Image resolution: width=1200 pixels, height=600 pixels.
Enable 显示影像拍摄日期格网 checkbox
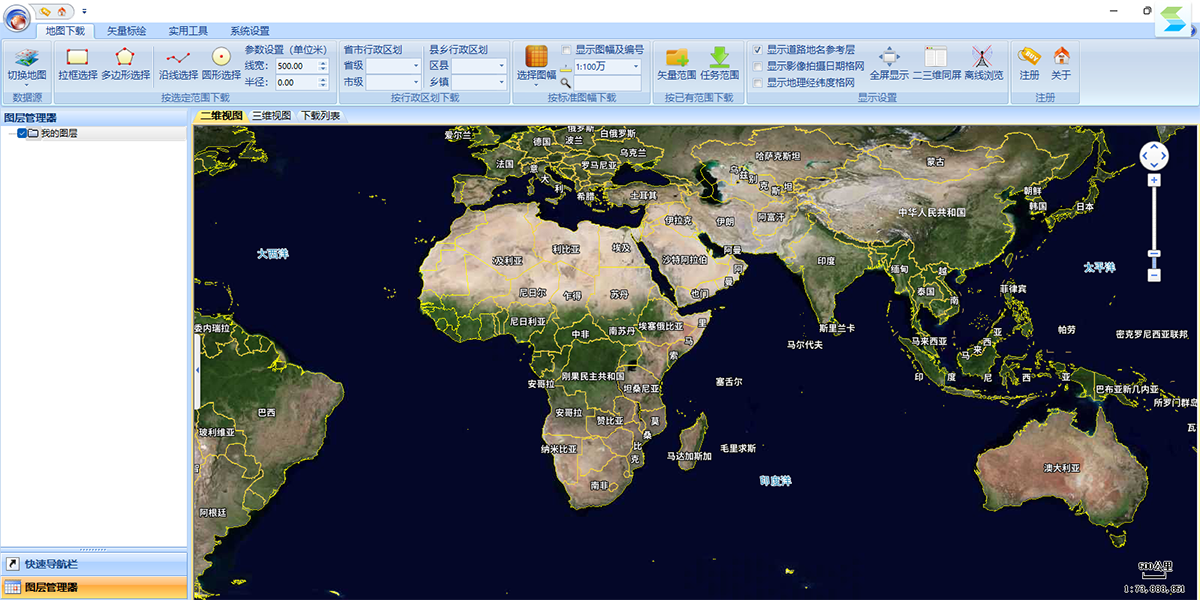point(758,66)
